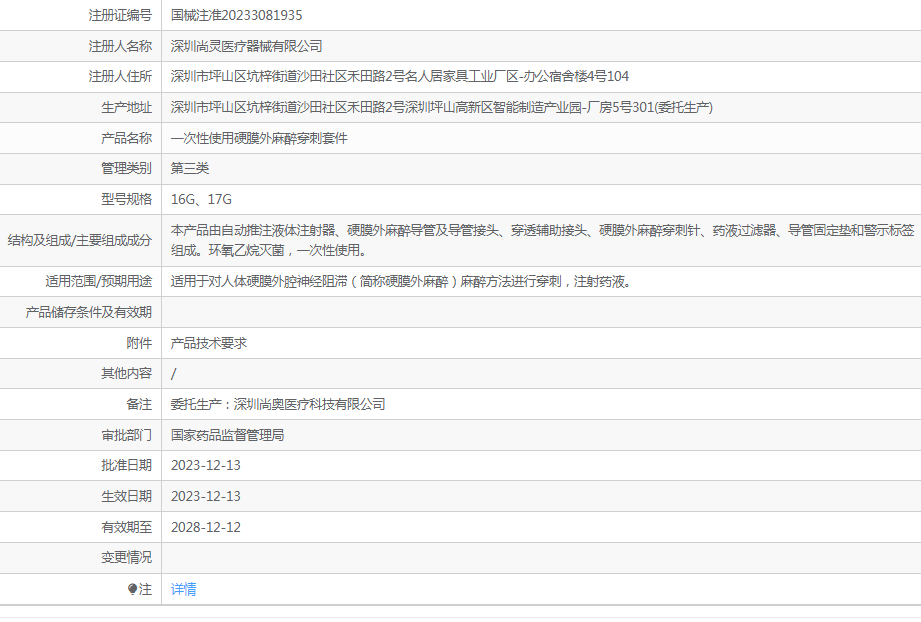Click the 附件 label

(x=139, y=343)
